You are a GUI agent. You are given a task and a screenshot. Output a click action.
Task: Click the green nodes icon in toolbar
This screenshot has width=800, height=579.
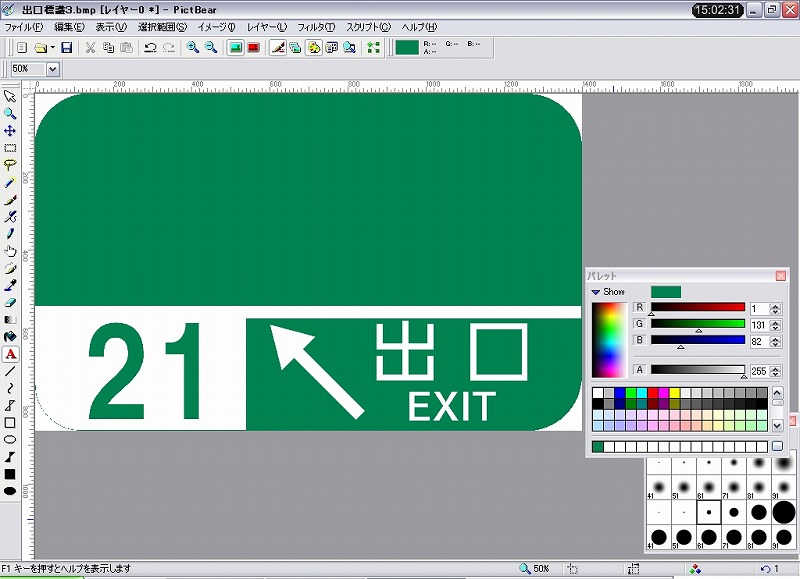[373, 47]
